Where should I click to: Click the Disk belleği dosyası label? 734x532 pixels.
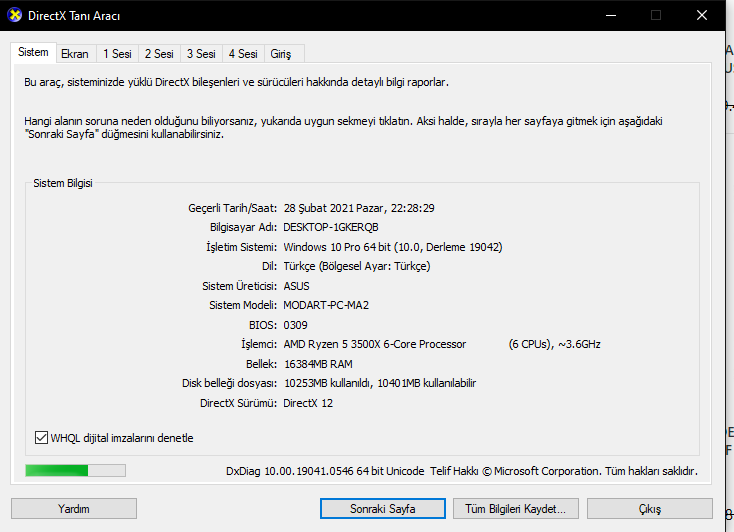click(x=229, y=383)
